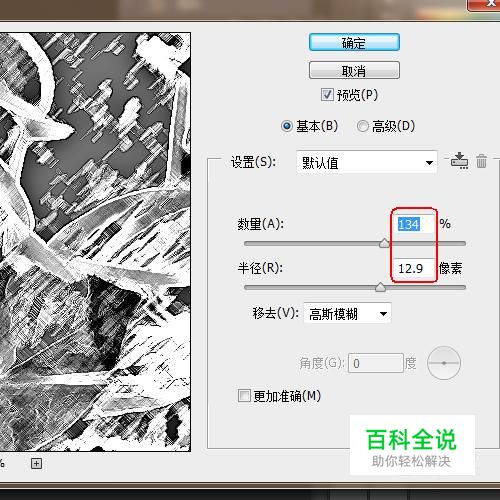The image size is (500, 500).
Task: Click the sharpen preview image
Action: (x=95, y=242)
